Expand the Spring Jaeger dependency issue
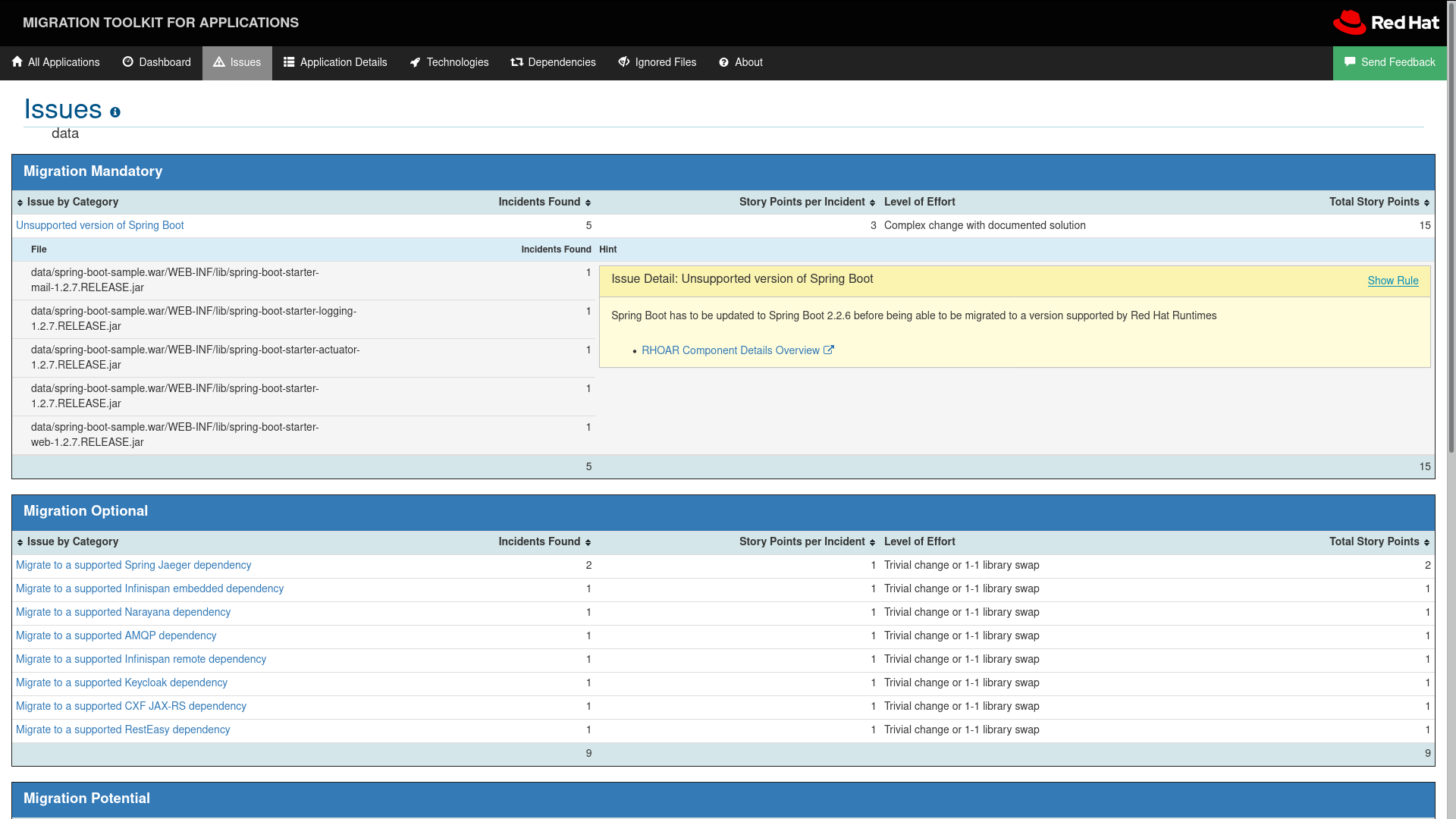 click(x=133, y=565)
